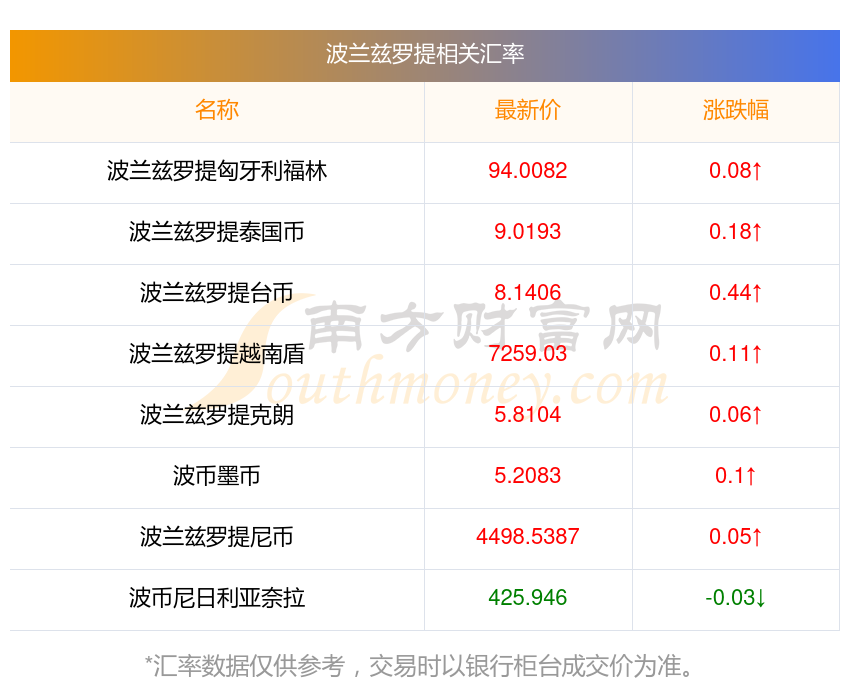Click row name 波兰兹罗提克朗
This screenshot has height=698, width=850.
(217, 415)
